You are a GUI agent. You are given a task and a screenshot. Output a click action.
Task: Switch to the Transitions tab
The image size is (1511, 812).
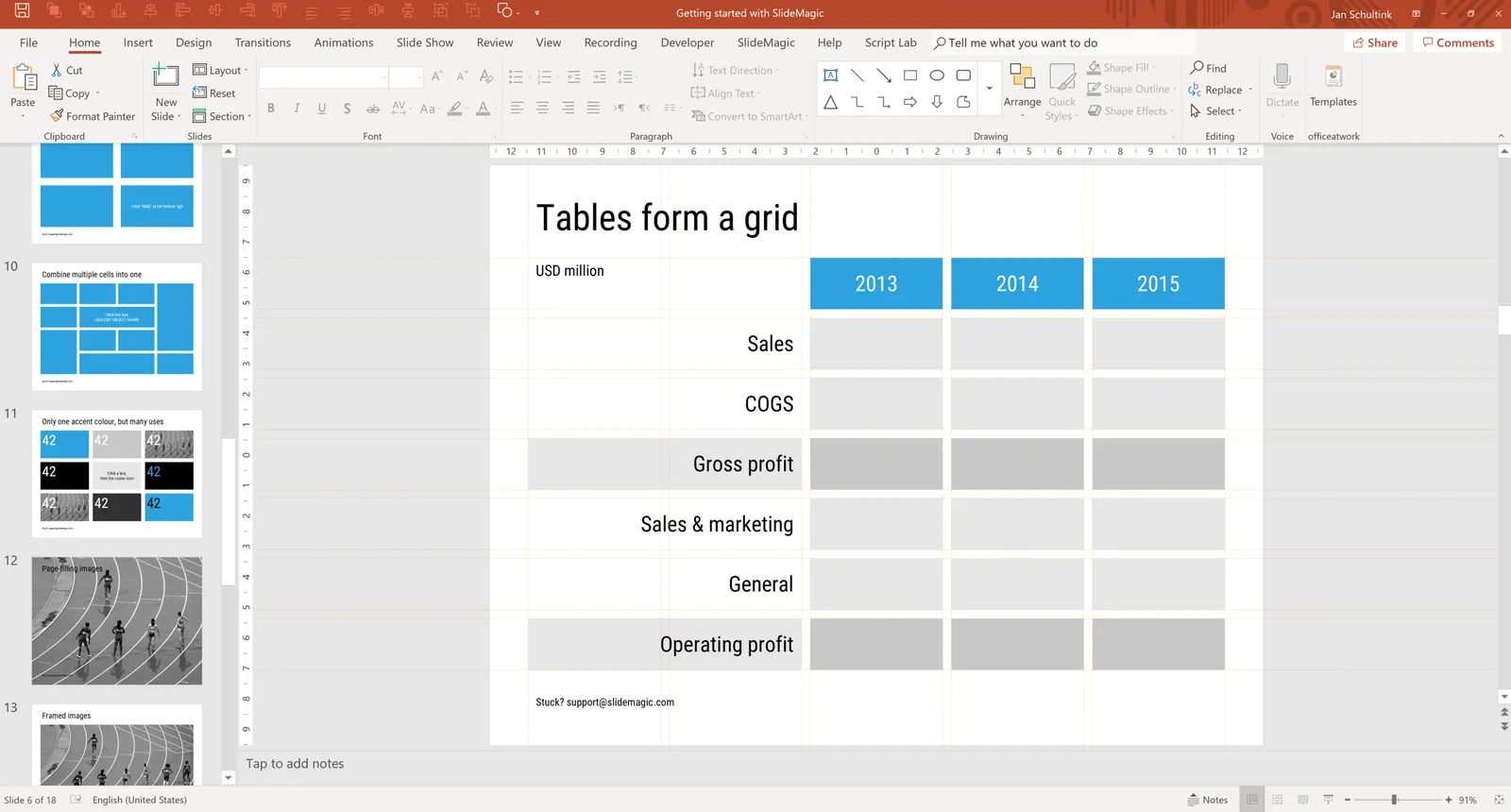(x=263, y=42)
